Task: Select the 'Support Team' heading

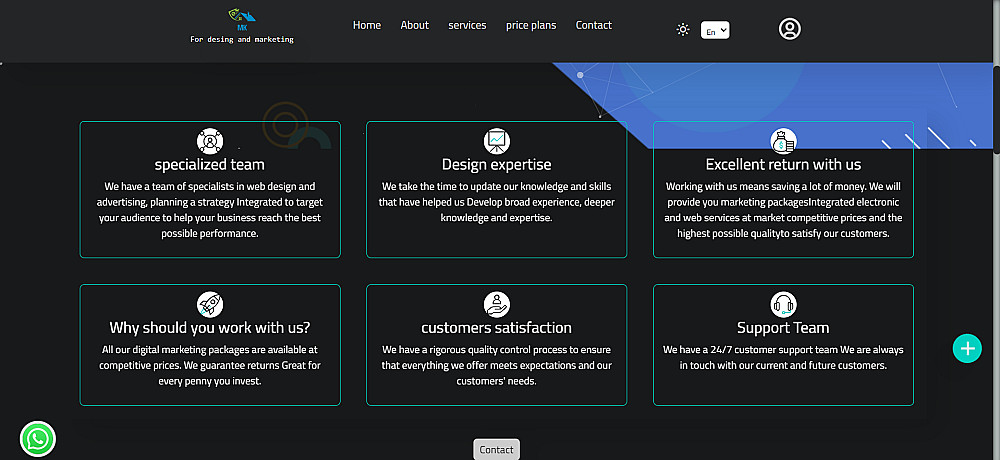Action: pyautogui.click(x=783, y=328)
